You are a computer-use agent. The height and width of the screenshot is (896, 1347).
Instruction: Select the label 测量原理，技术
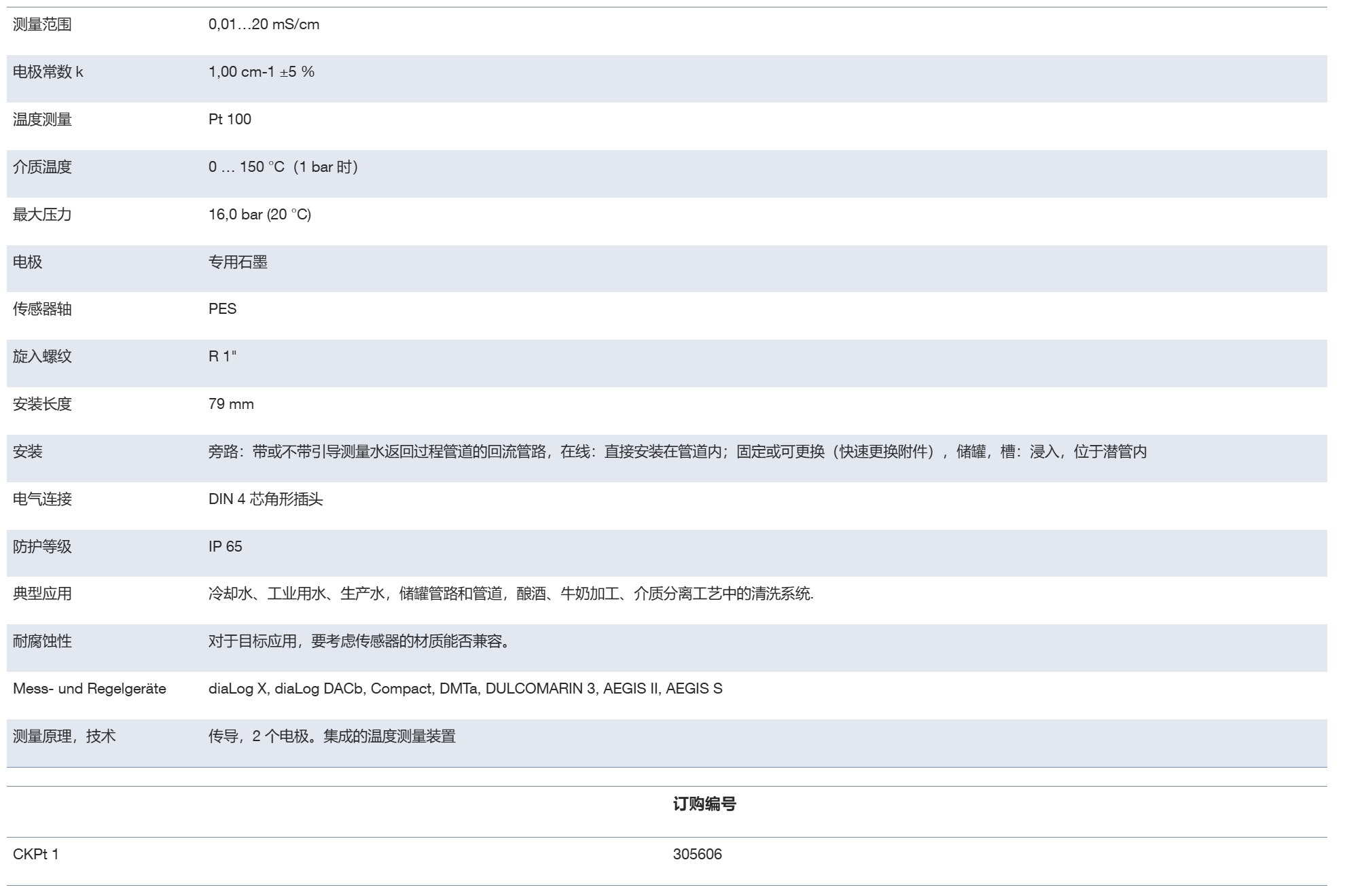64,736
